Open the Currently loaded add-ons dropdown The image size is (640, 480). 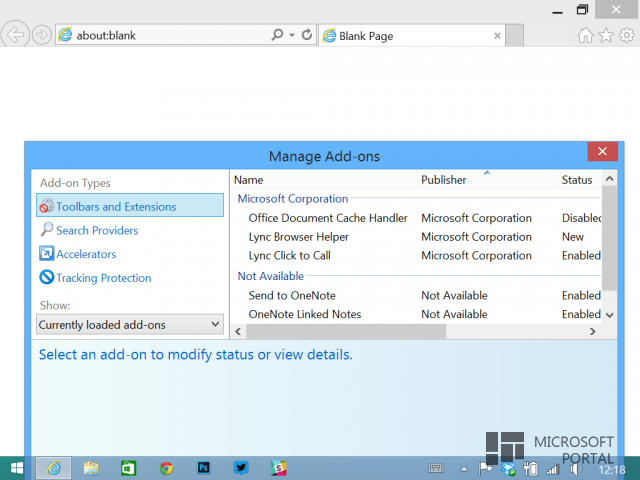130,324
